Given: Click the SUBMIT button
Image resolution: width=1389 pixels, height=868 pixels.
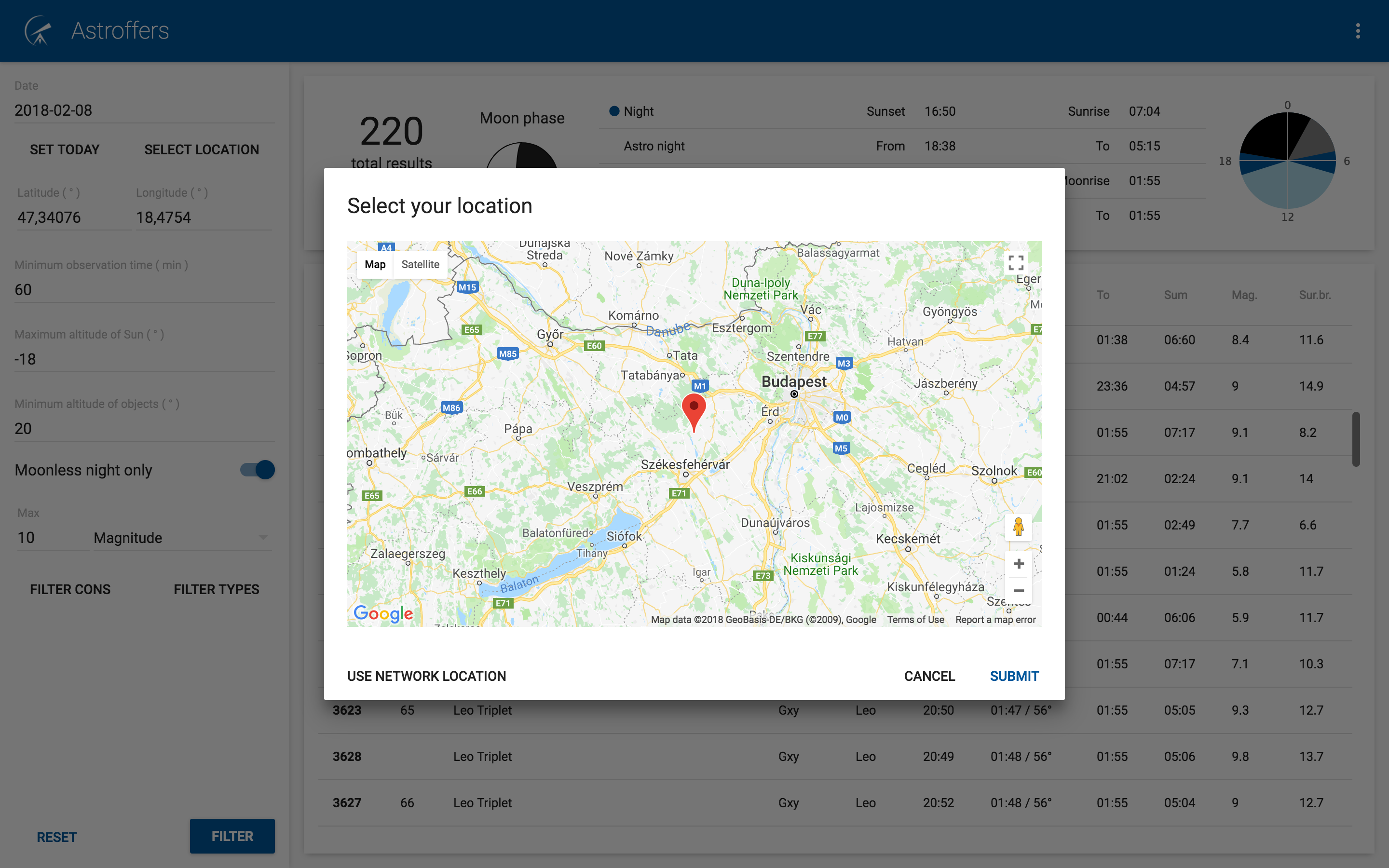Looking at the screenshot, I should click(x=1014, y=676).
